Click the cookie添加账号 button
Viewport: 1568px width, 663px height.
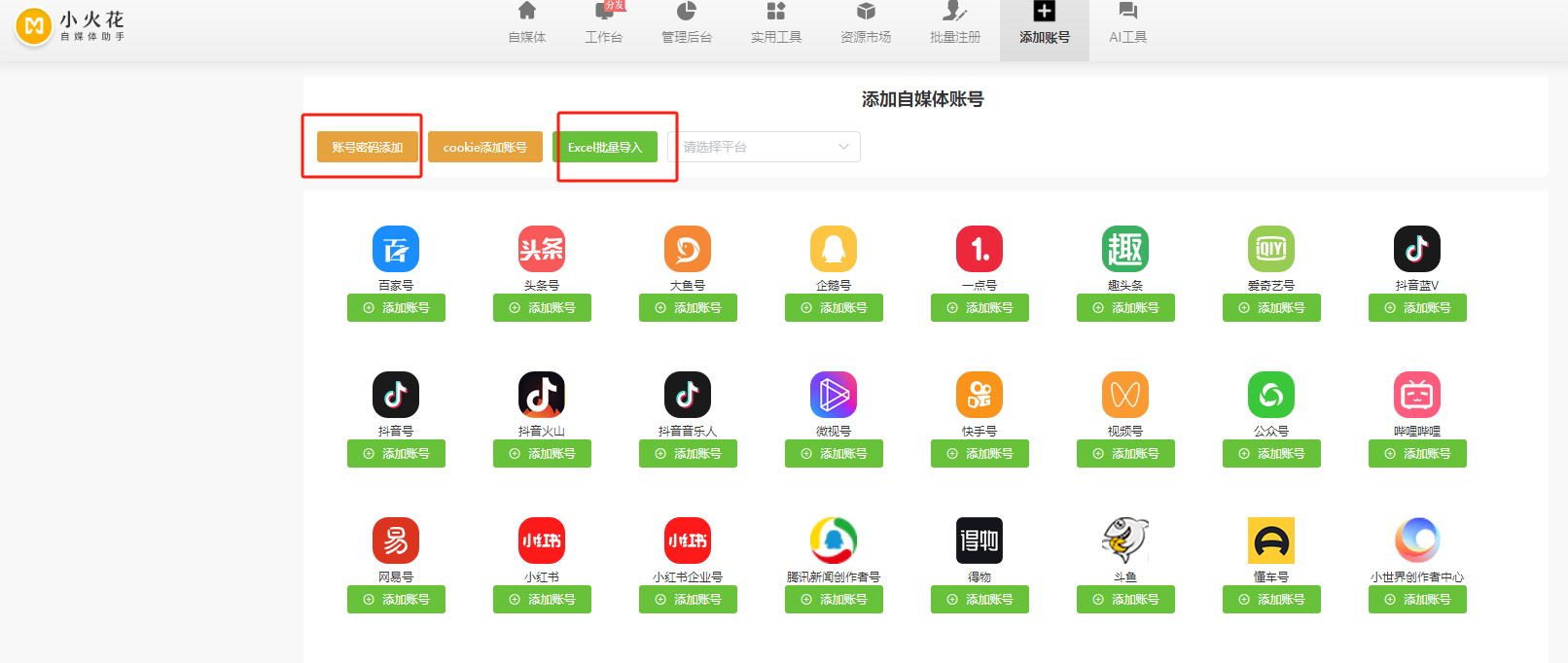[x=485, y=147]
